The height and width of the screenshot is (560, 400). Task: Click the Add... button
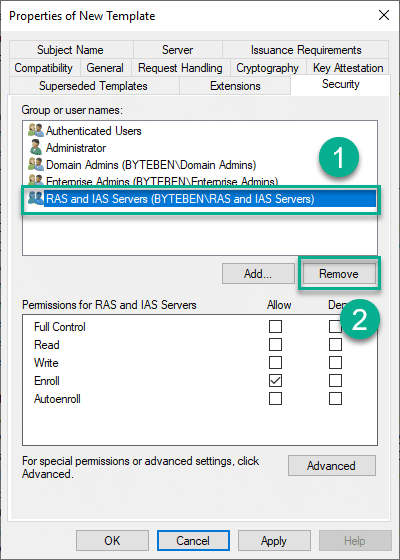[258, 274]
